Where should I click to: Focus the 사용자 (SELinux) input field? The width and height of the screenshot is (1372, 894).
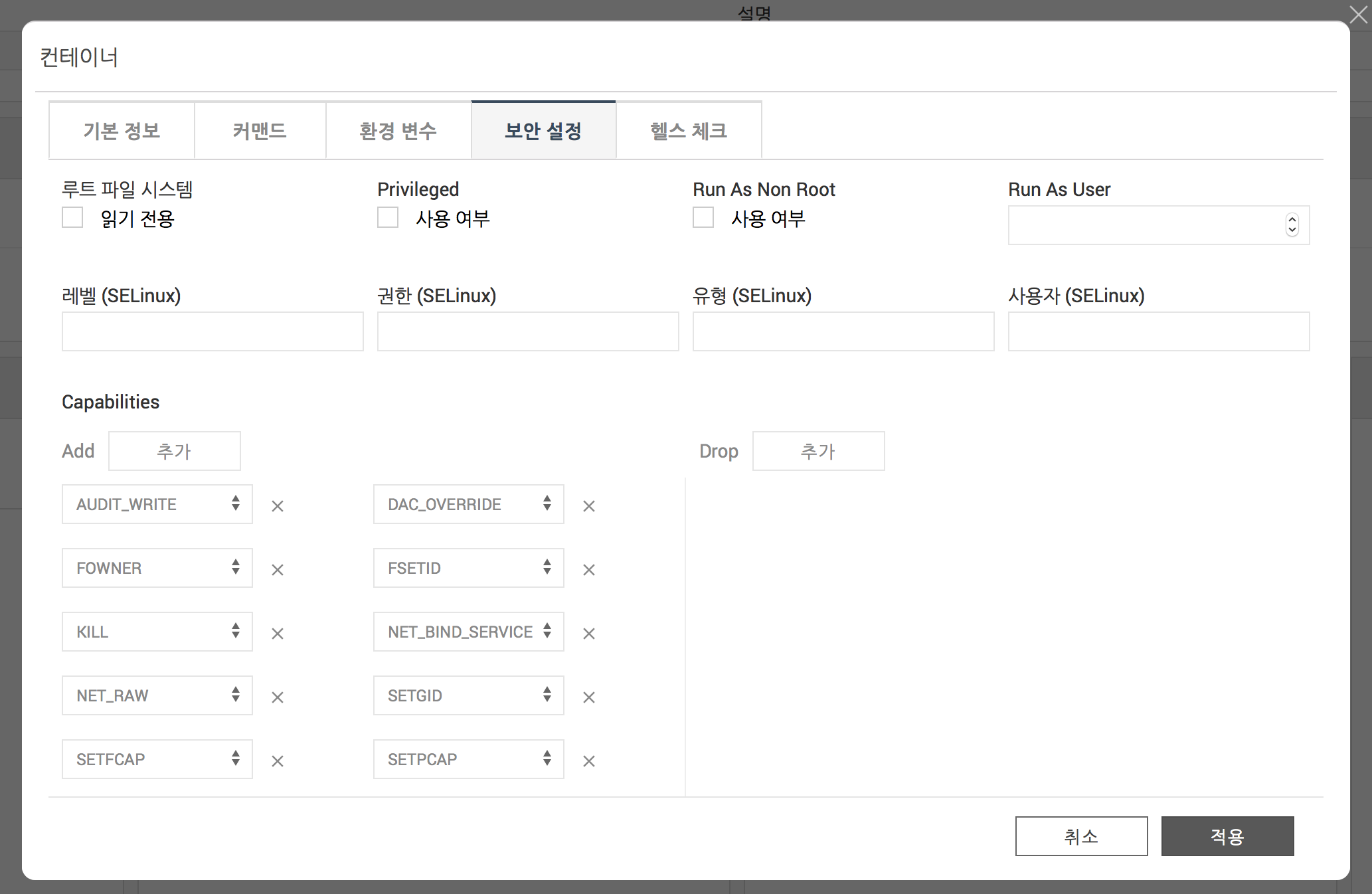coord(1159,331)
